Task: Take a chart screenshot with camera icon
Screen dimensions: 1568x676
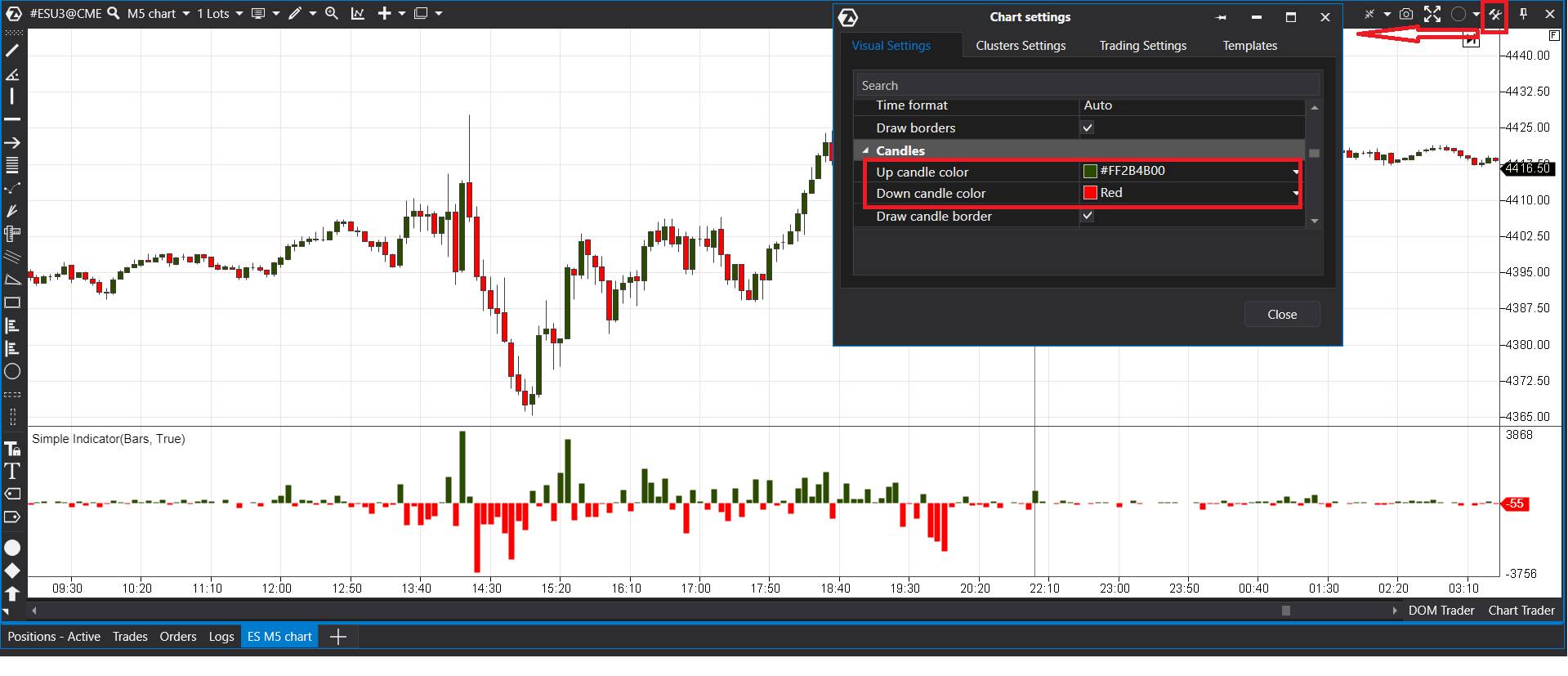Action: point(1406,14)
